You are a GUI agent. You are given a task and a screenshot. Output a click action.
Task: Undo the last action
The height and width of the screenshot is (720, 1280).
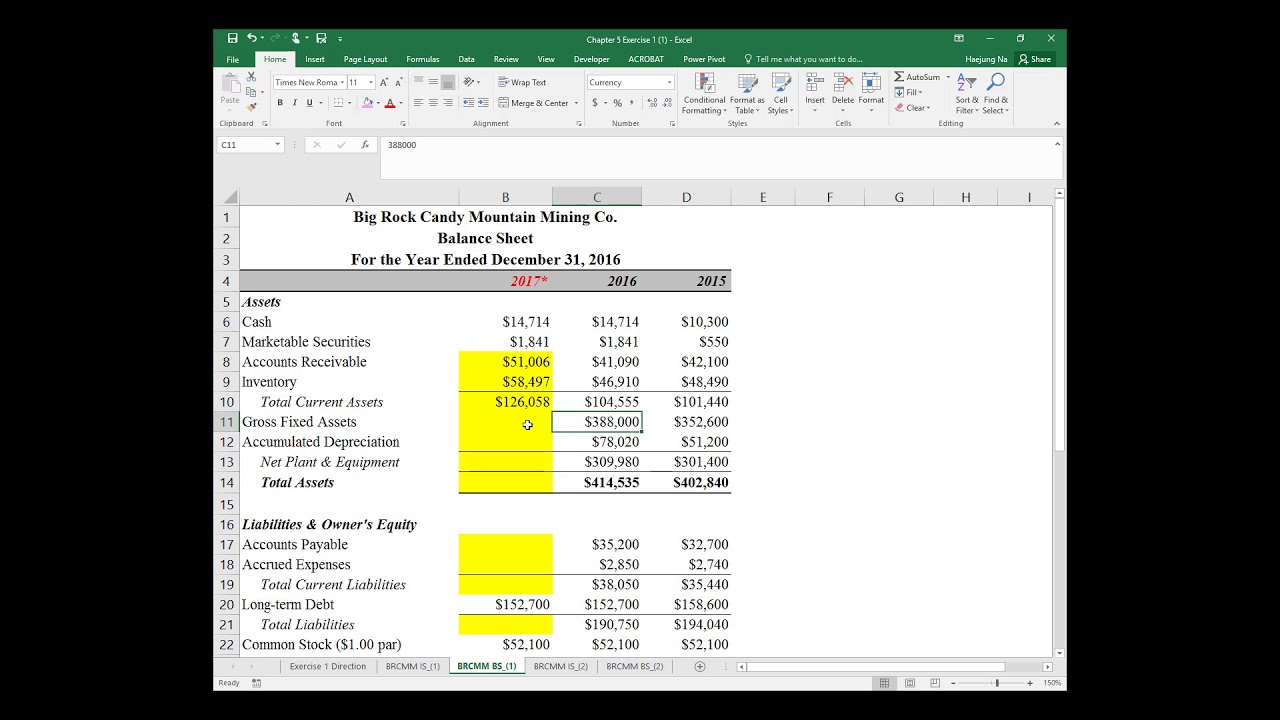(251, 38)
